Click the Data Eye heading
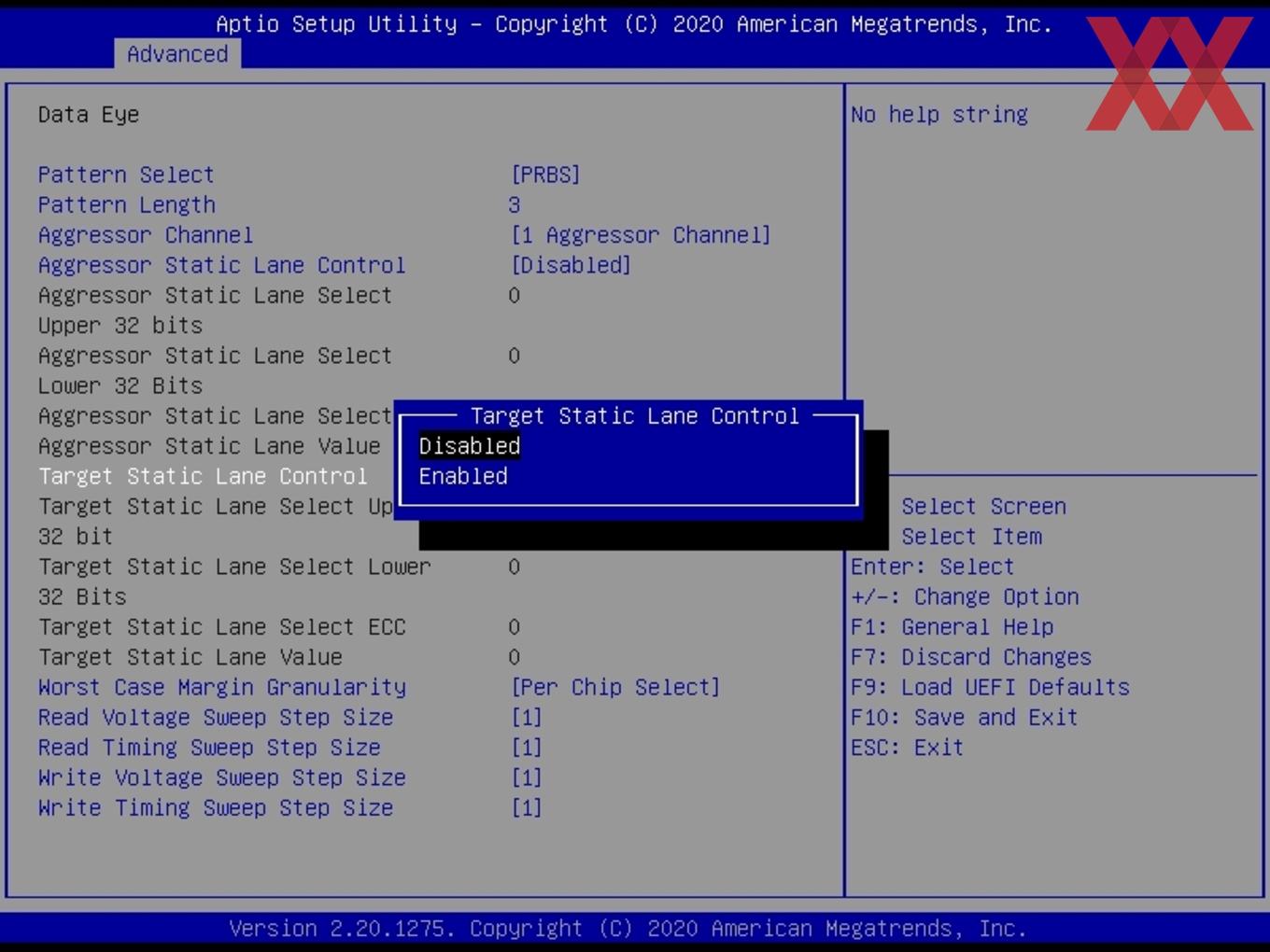This screenshot has height=952, width=1270. click(89, 115)
